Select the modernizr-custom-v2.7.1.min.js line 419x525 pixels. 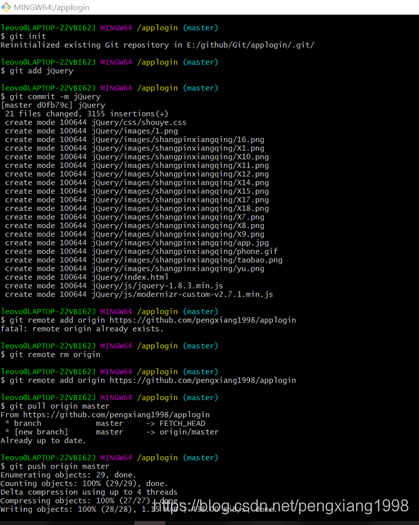(x=139, y=294)
